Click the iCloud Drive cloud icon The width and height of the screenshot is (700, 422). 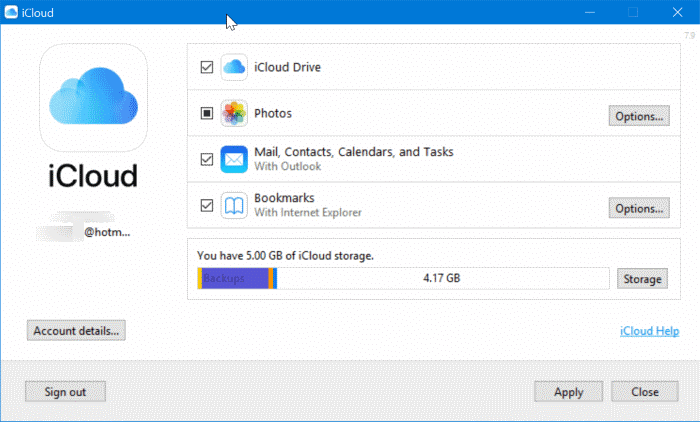click(x=234, y=67)
